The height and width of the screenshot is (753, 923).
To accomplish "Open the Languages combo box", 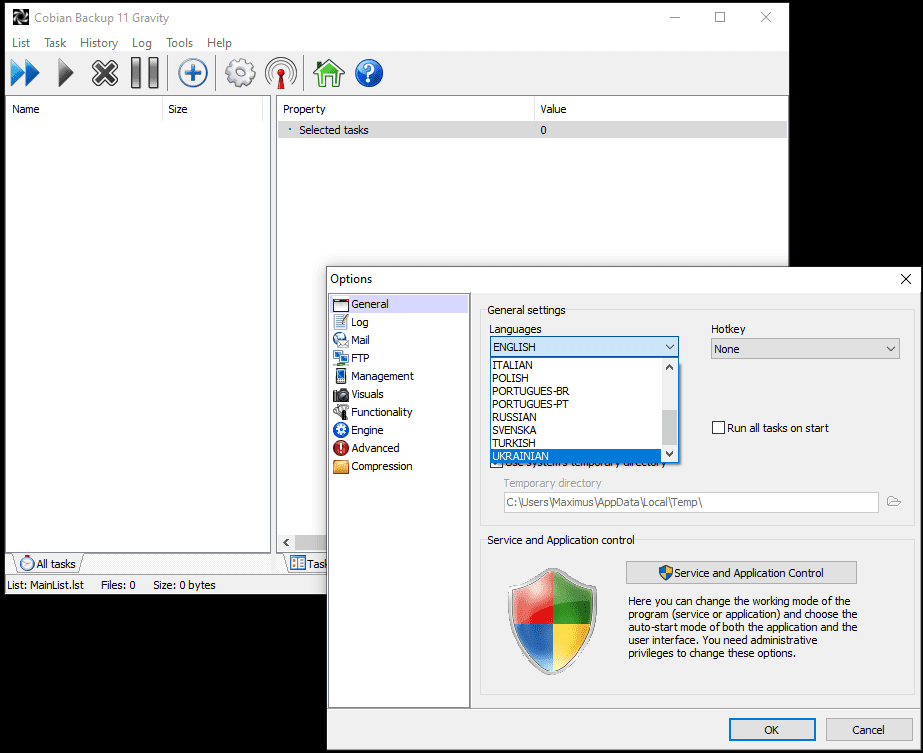I will 584,347.
